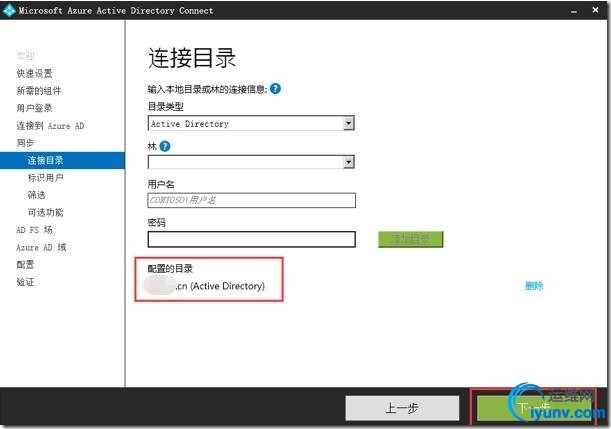Open 配置 step in sidebar

pyautogui.click(x=25, y=265)
